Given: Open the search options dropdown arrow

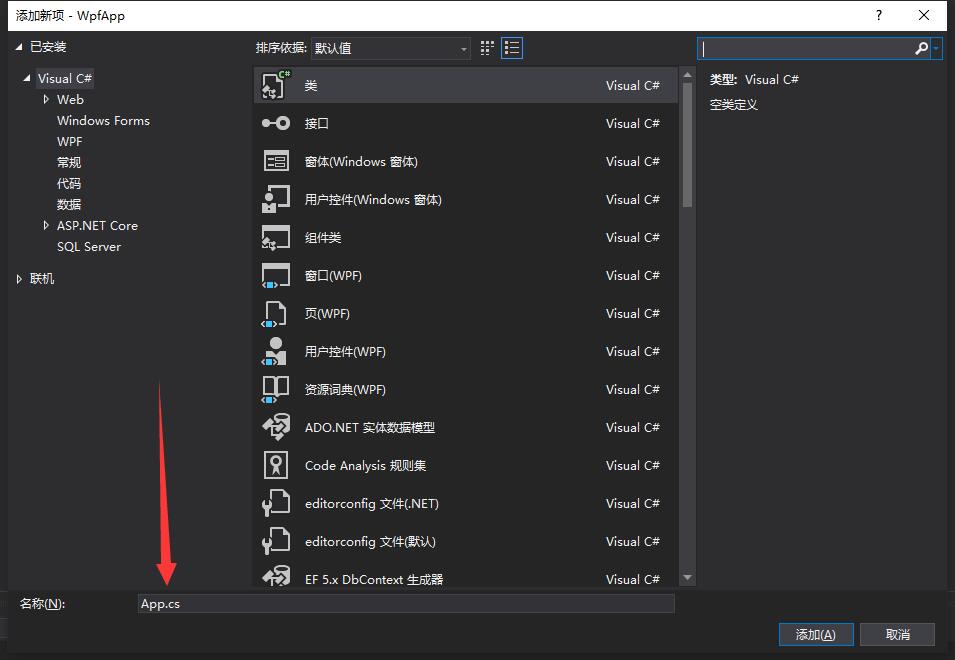Looking at the screenshot, I should coord(936,48).
